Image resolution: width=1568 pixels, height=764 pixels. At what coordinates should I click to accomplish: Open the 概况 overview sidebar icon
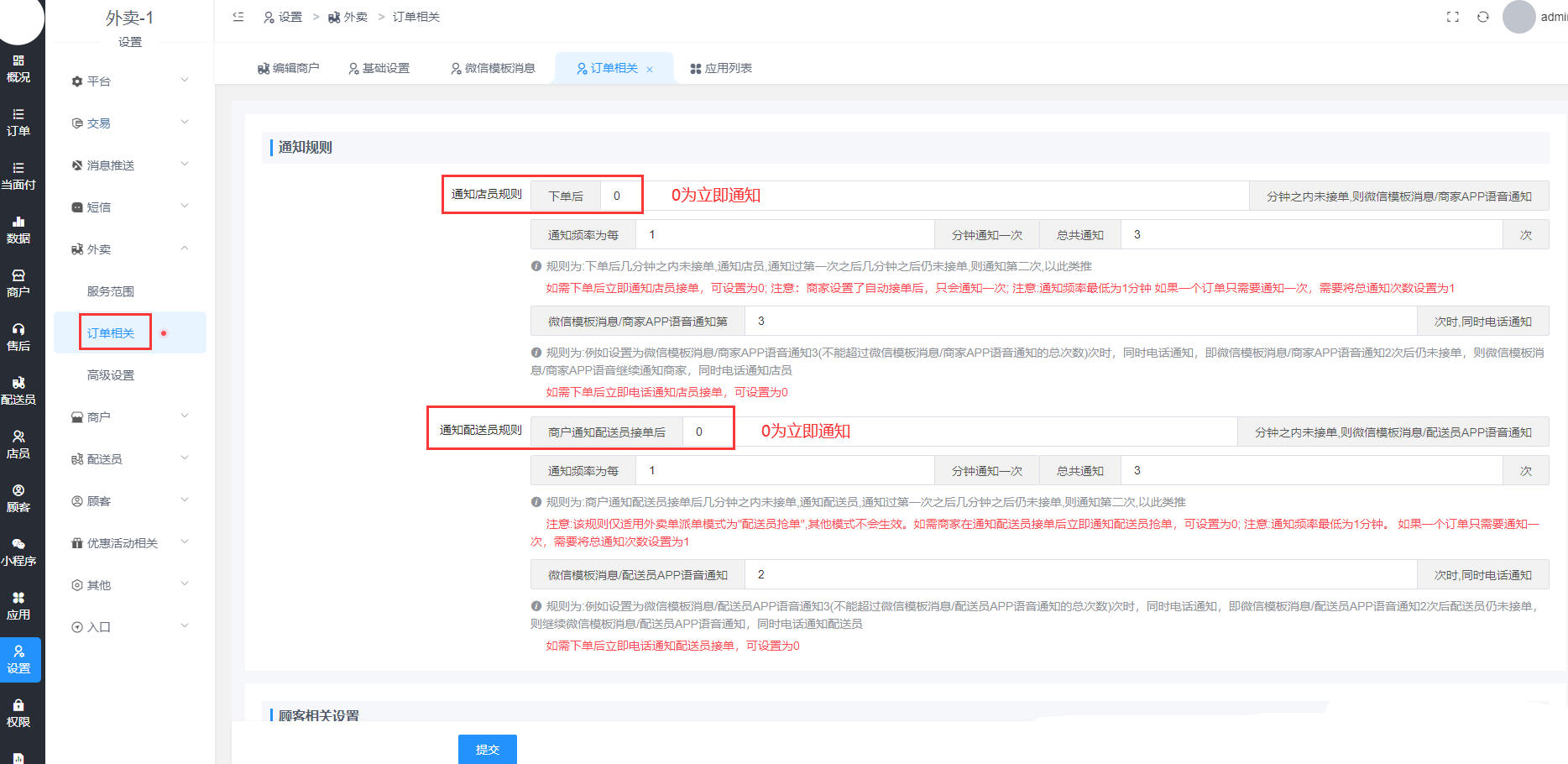pyautogui.click(x=18, y=69)
